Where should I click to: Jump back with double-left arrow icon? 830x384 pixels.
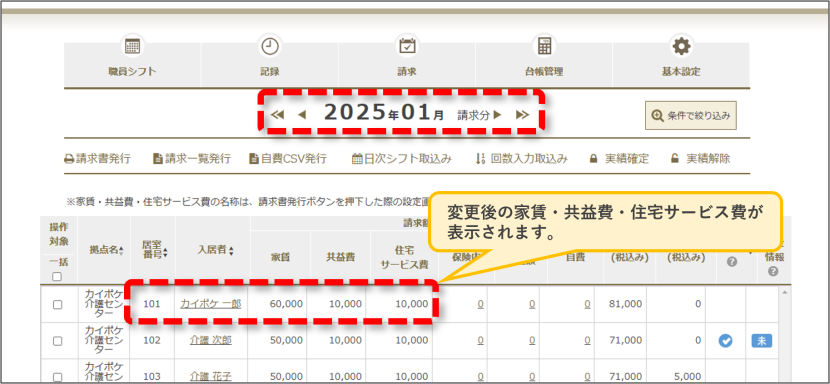[x=277, y=115]
